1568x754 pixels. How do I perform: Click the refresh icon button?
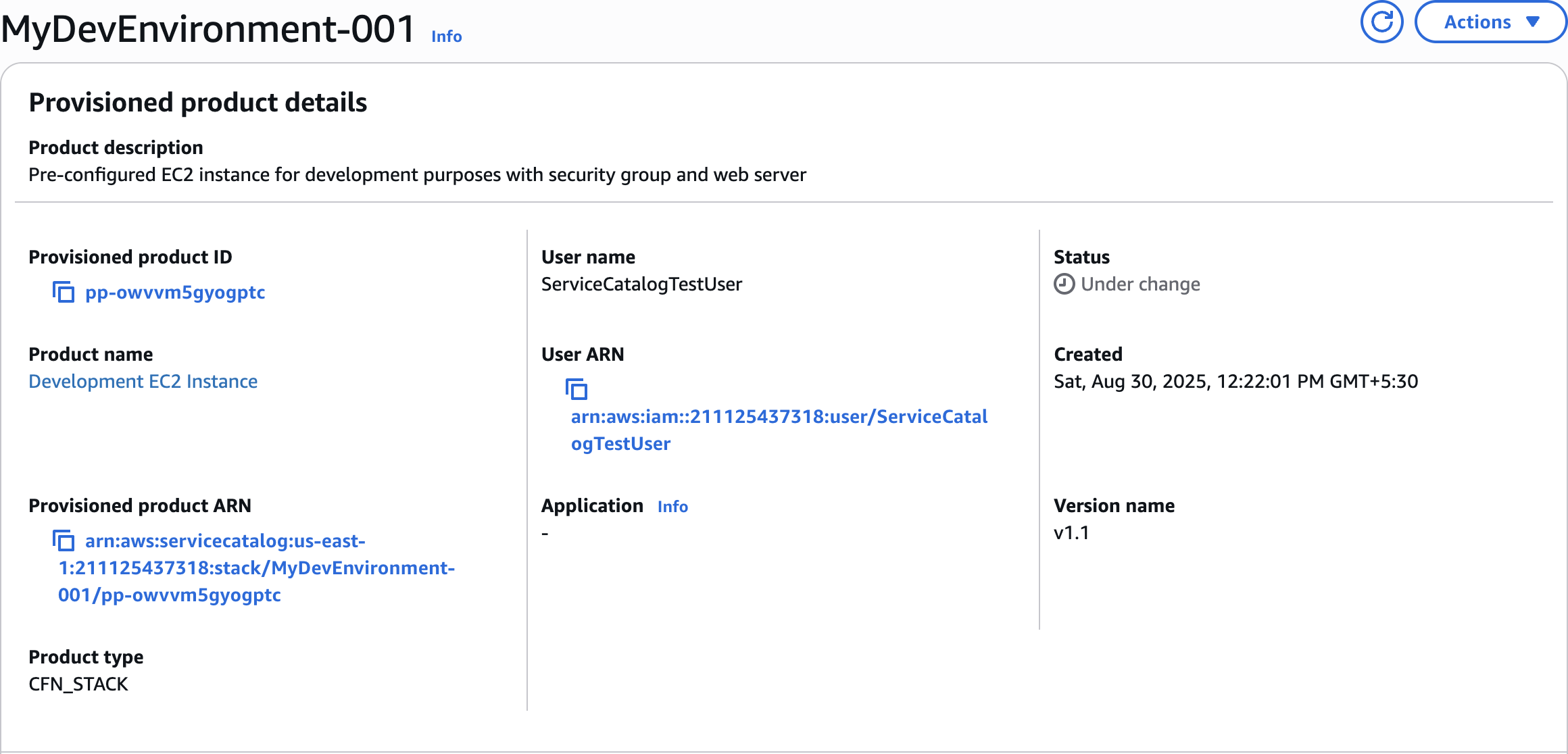[1381, 22]
